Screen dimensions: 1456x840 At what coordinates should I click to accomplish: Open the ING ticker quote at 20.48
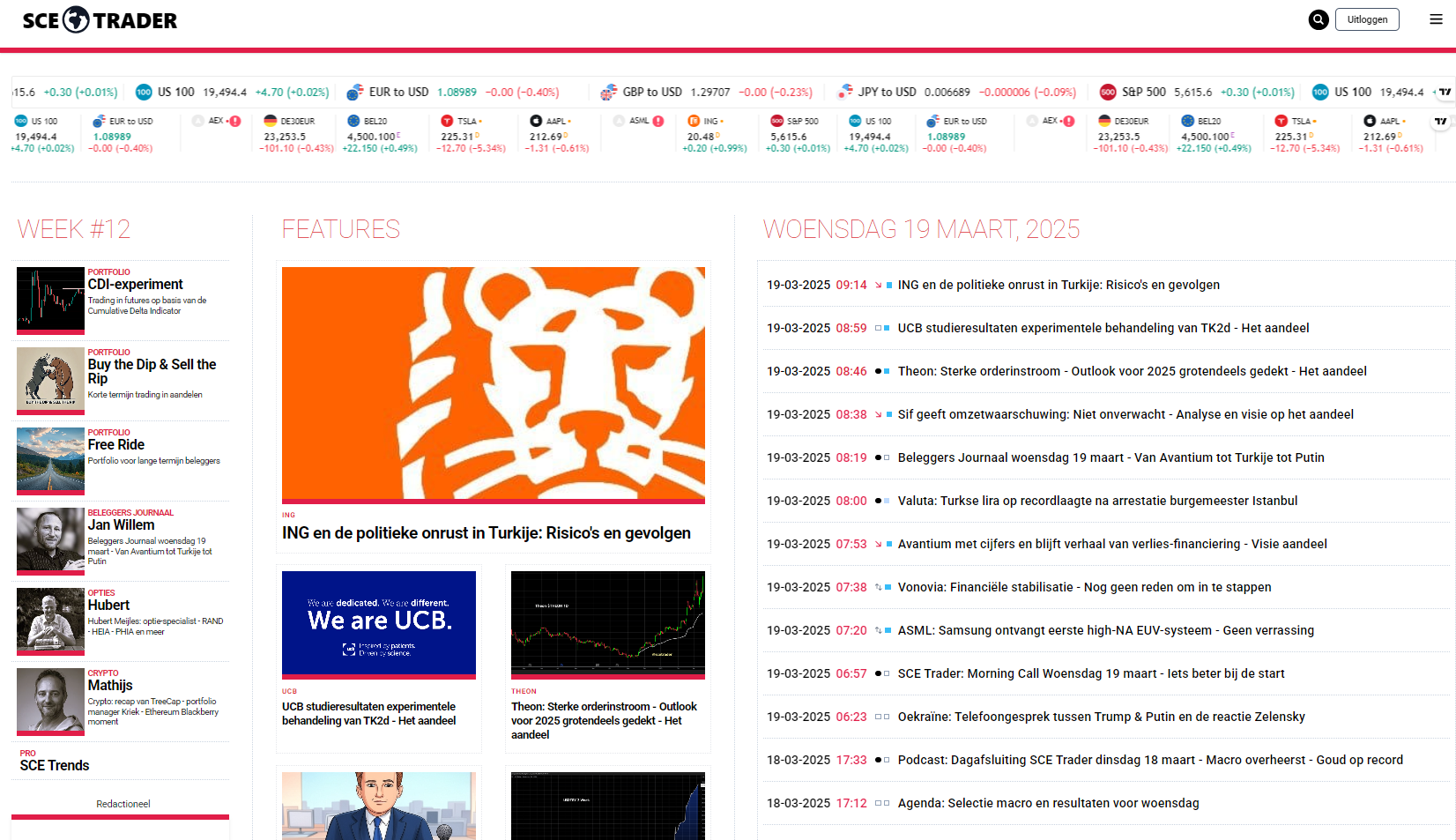coord(715,134)
